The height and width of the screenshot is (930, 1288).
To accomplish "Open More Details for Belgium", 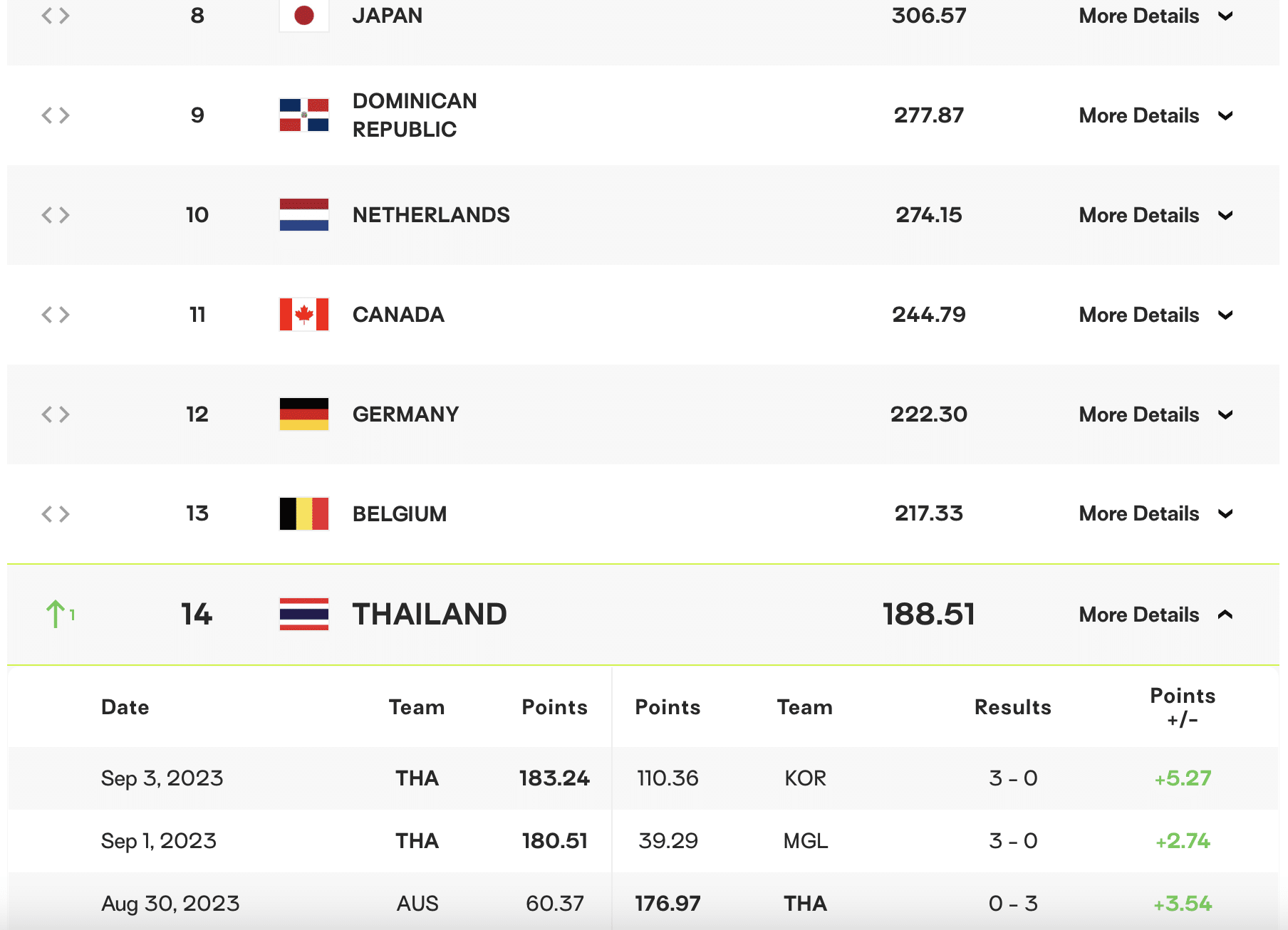I will coord(1155,514).
